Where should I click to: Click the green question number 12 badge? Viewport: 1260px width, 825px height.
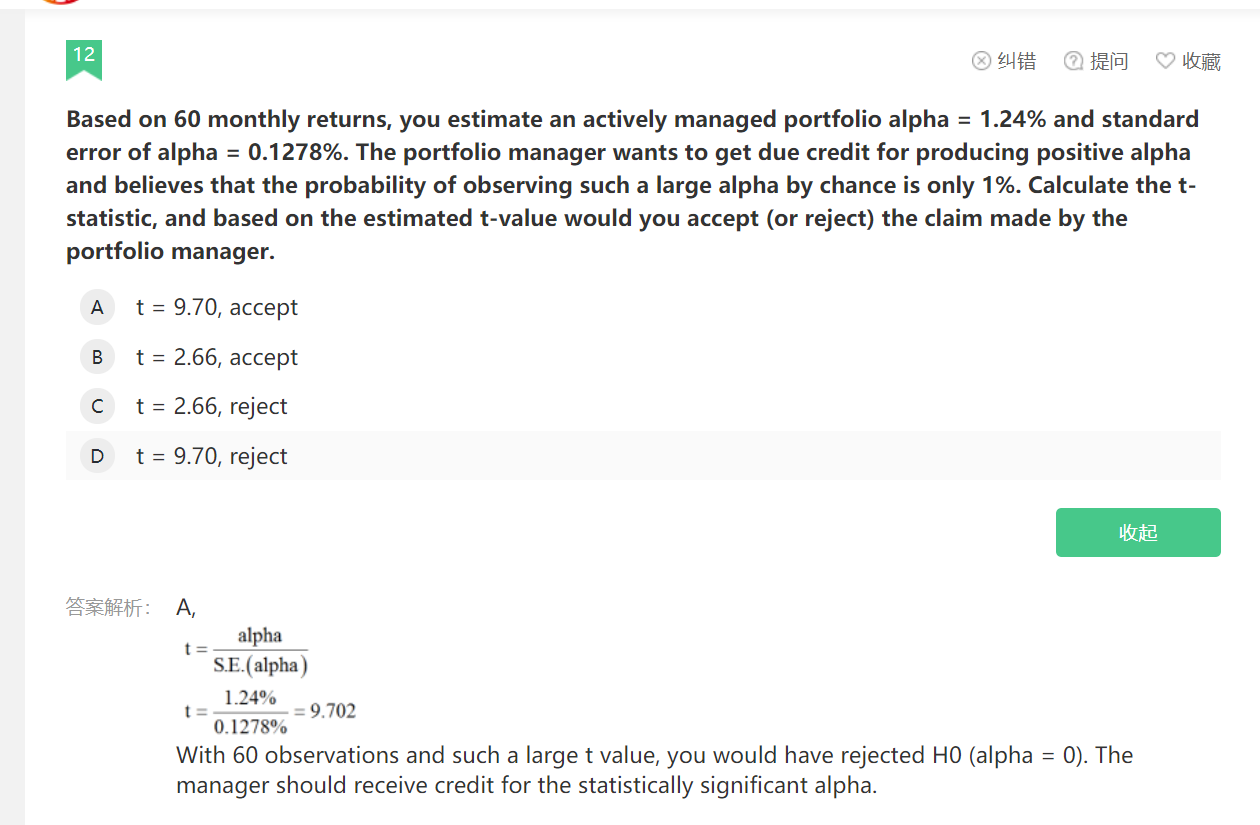tap(84, 59)
